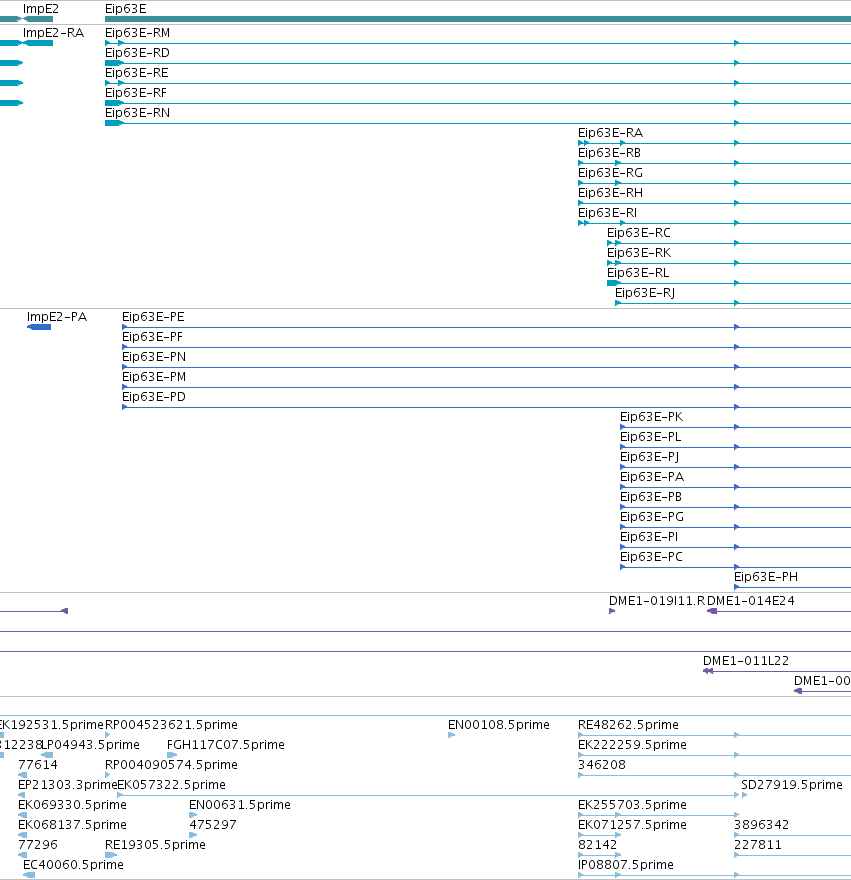
Task: Click the 475297 feature label
Action: coord(213,825)
